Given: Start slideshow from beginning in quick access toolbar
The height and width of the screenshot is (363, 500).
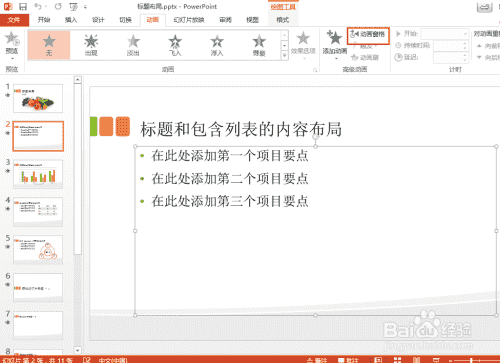Looking at the screenshot, I should point(73,6).
